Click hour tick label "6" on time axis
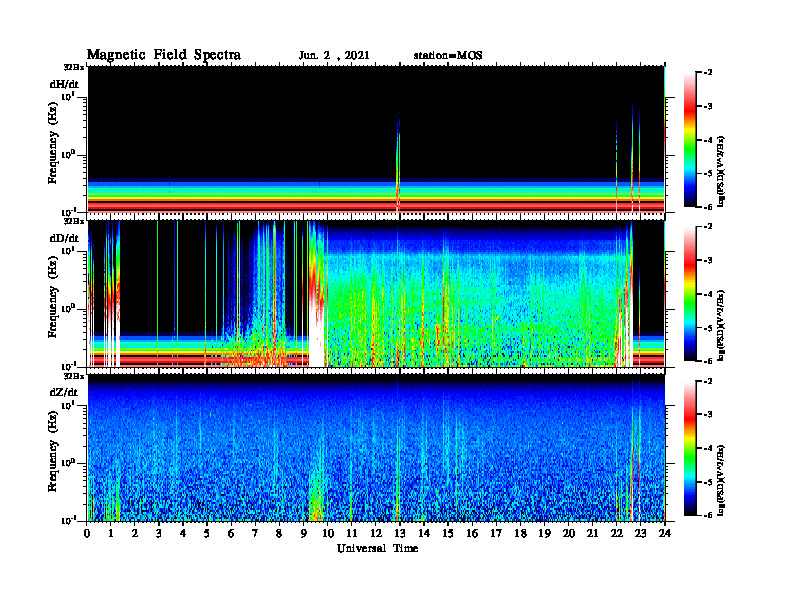Image resolution: width=792 pixels, height=612 pixels. pyautogui.click(x=231, y=533)
